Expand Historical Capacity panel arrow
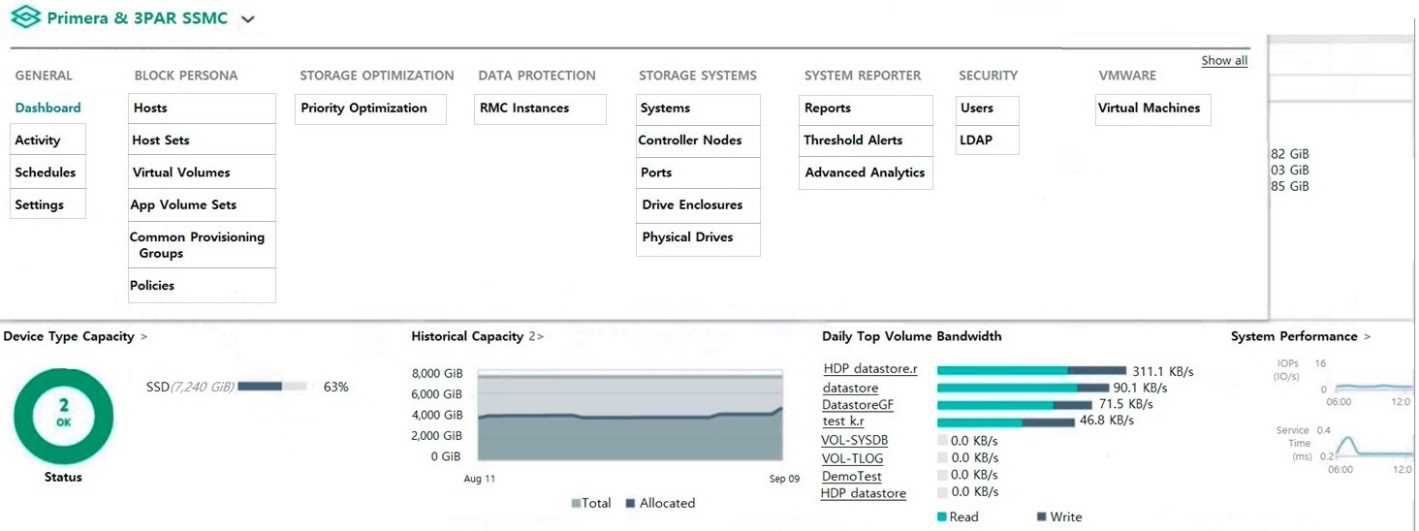Viewport: 1419px width, 531px height. [540, 337]
